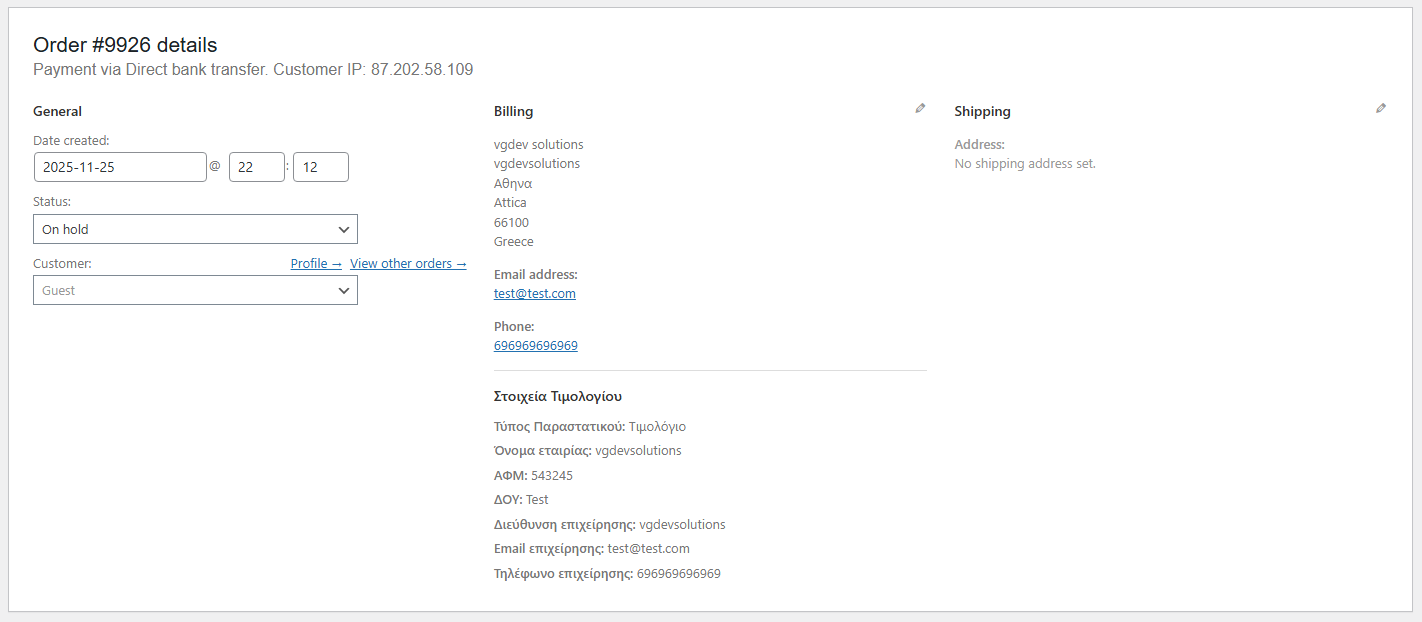The image size is (1422, 622).
Task: Click the Billing section heading
Action: tap(513, 111)
